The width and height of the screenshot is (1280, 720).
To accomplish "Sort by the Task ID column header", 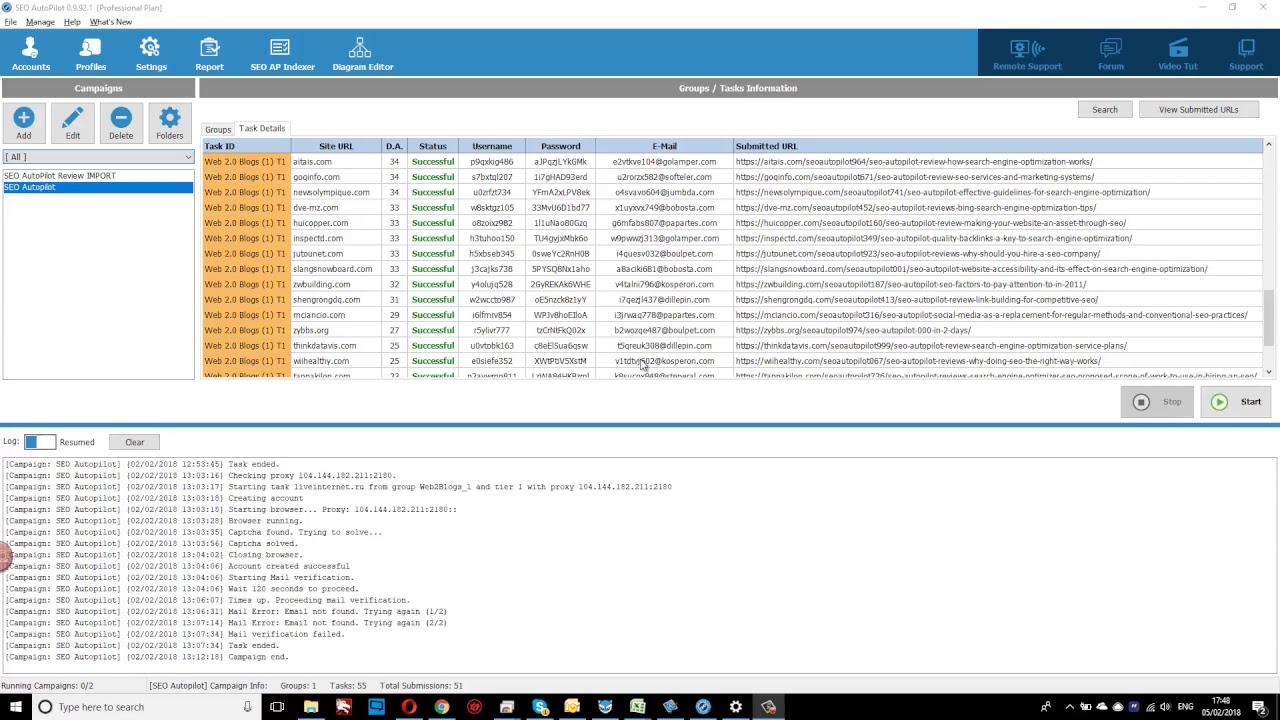I will [x=246, y=146].
